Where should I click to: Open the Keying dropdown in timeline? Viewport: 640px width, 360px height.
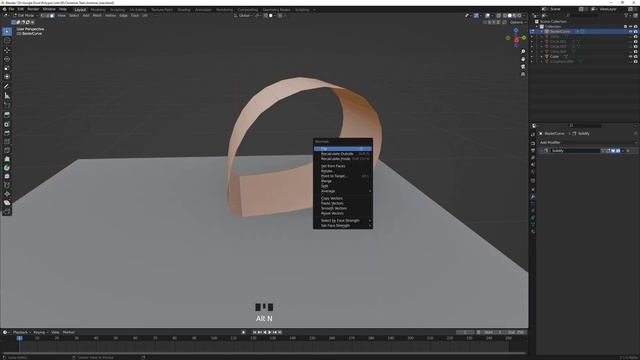(x=40, y=332)
